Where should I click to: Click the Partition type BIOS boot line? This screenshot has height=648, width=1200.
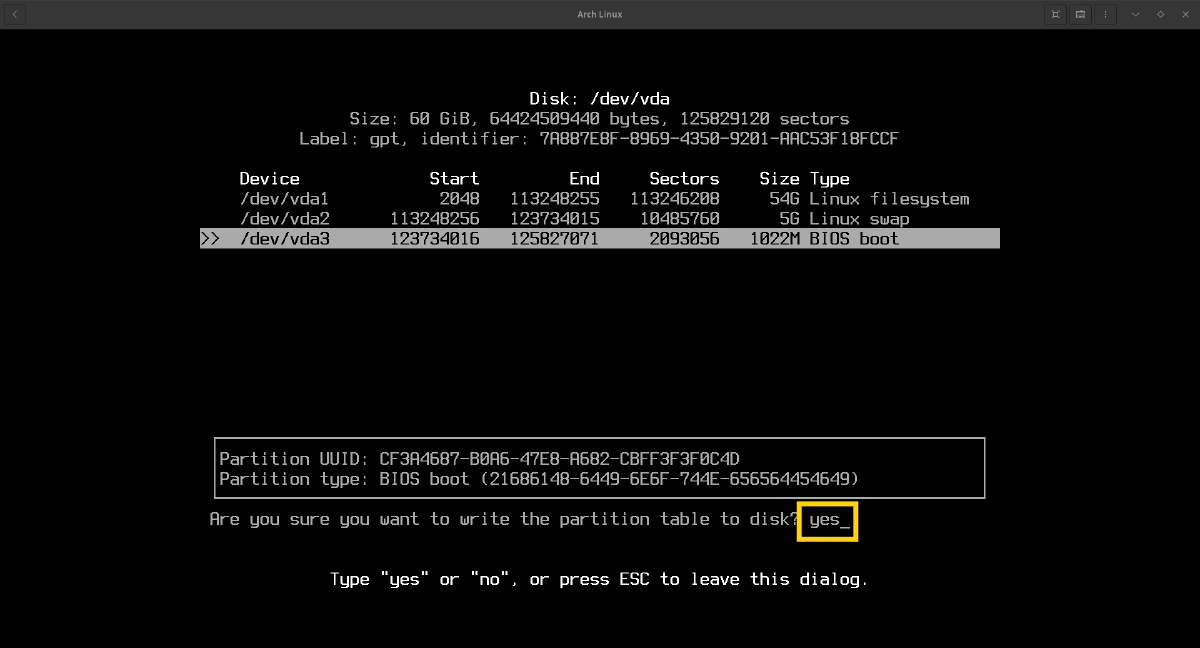pyautogui.click(x=539, y=479)
